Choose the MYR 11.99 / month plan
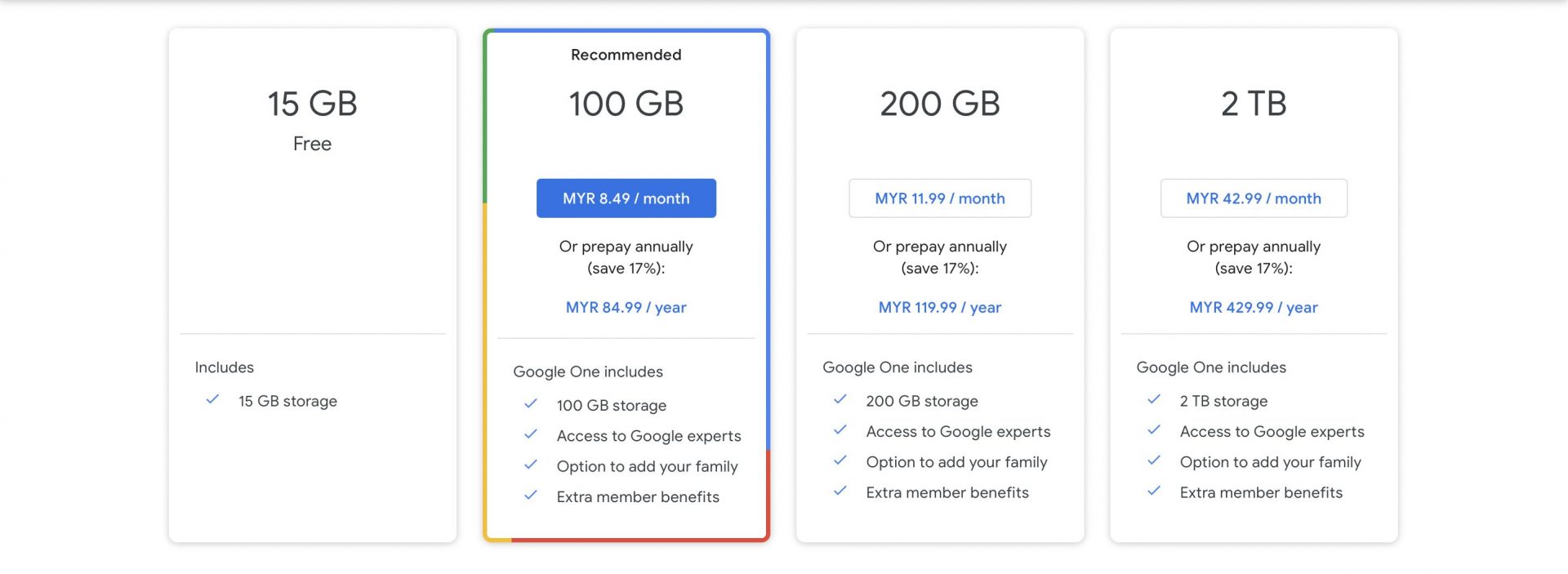The width and height of the screenshot is (1568, 574). point(940,198)
